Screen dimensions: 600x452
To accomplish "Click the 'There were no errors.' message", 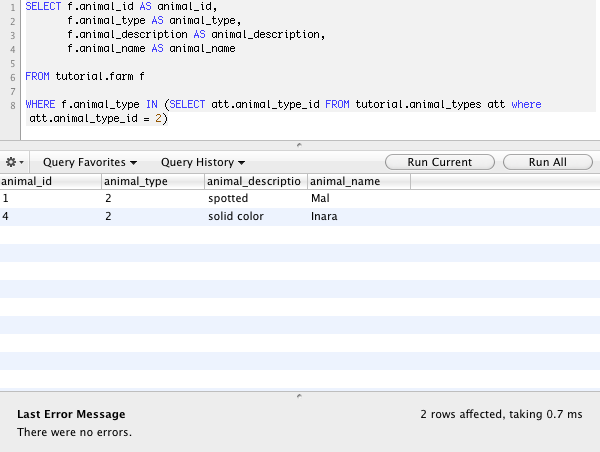I will [x=74, y=432].
